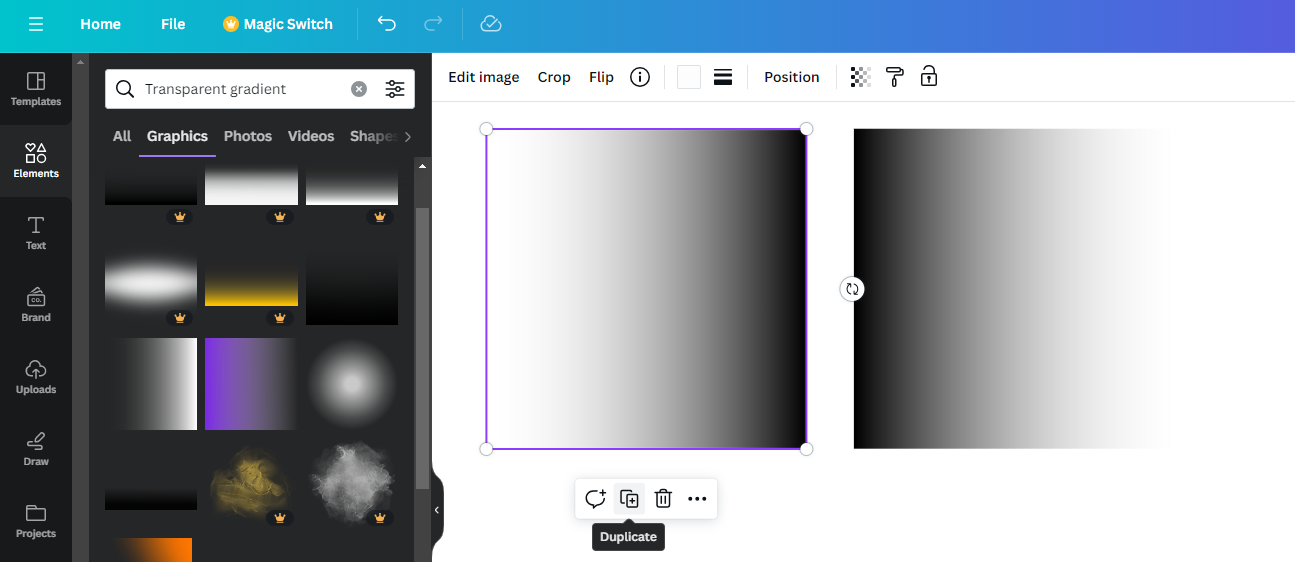Open the Uploads sidebar panel

[36, 377]
